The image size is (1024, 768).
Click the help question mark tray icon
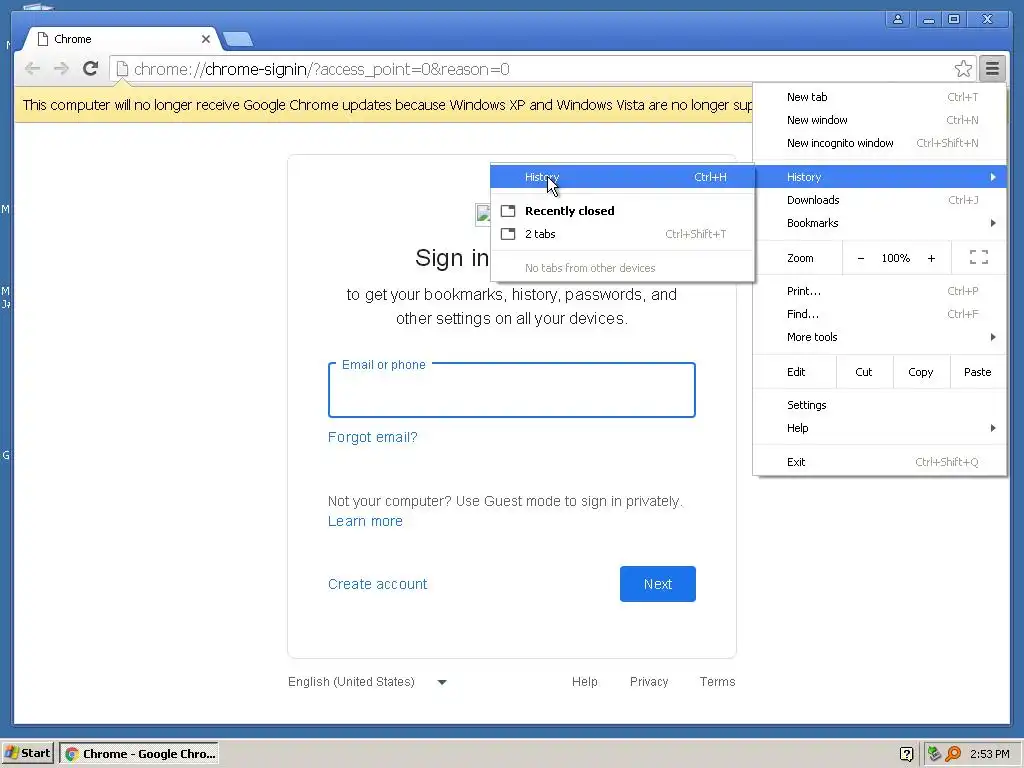click(906, 754)
